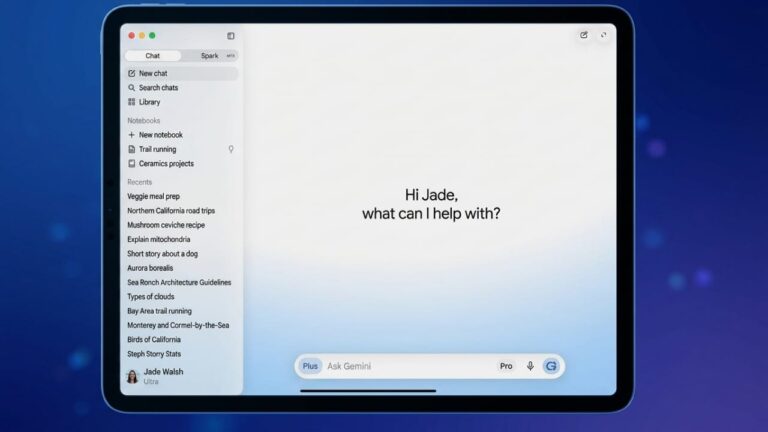Image resolution: width=768 pixels, height=432 pixels.
Task: Click the Notebooks section header
Action: coord(144,120)
